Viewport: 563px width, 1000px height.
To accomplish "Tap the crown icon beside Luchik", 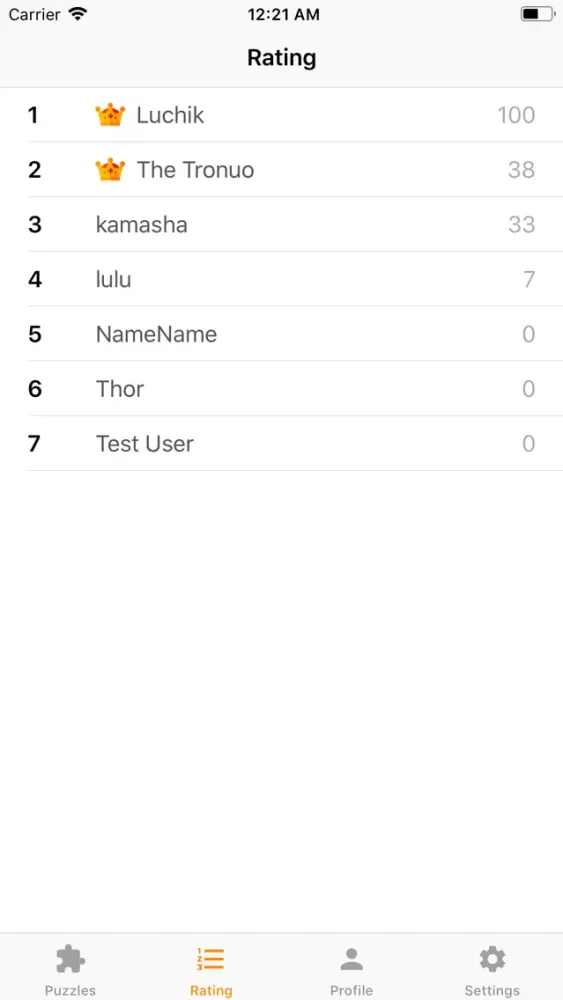I will point(110,115).
